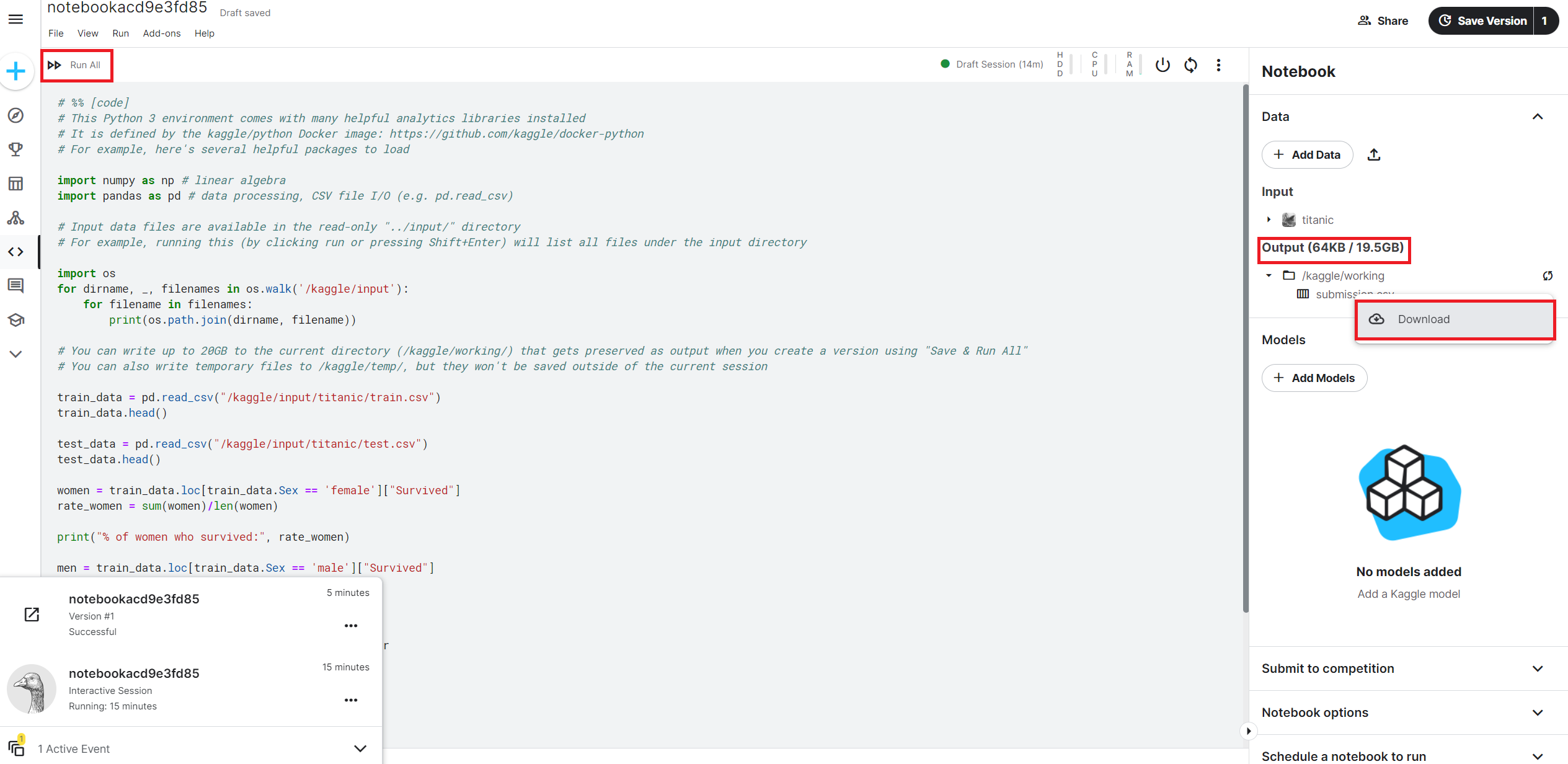Click the Run All button
This screenshot has width=1568, height=764.
pyautogui.click(x=77, y=65)
